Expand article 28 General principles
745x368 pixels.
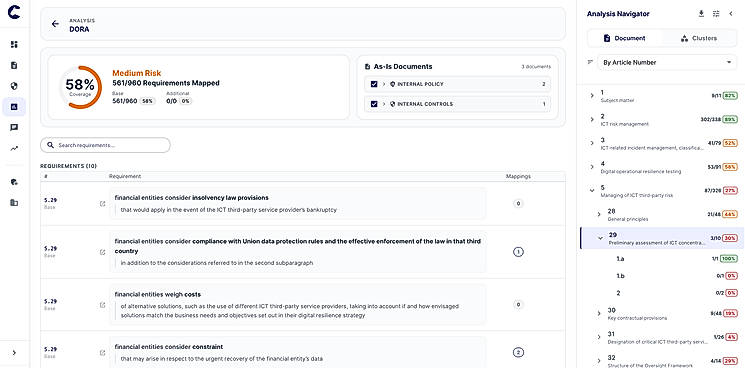[599, 215]
